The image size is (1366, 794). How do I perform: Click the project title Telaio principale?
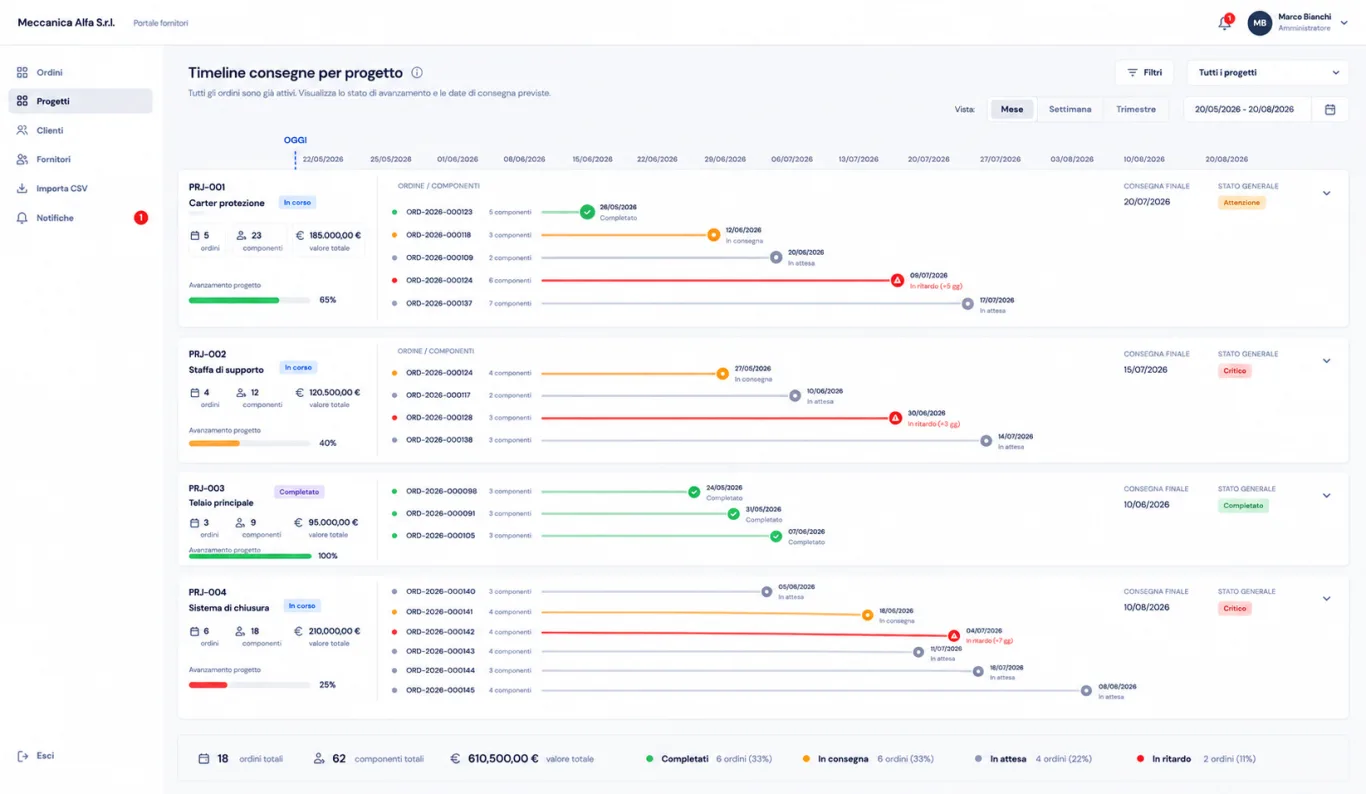(x=221, y=503)
